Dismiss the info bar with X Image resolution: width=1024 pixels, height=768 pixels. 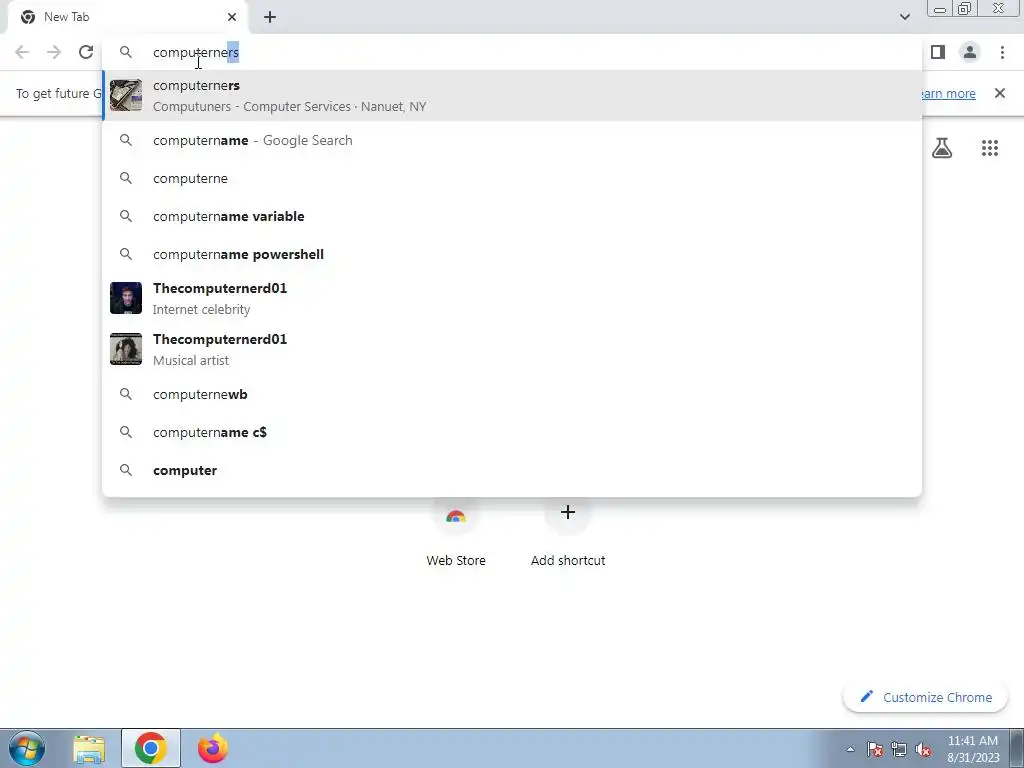(x=999, y=93)
